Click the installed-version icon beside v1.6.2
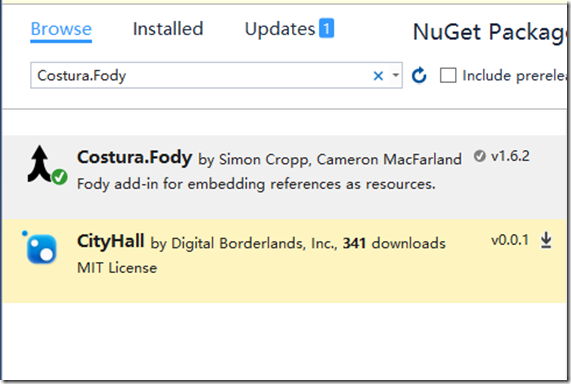571x384 pixels. point(480,156)
